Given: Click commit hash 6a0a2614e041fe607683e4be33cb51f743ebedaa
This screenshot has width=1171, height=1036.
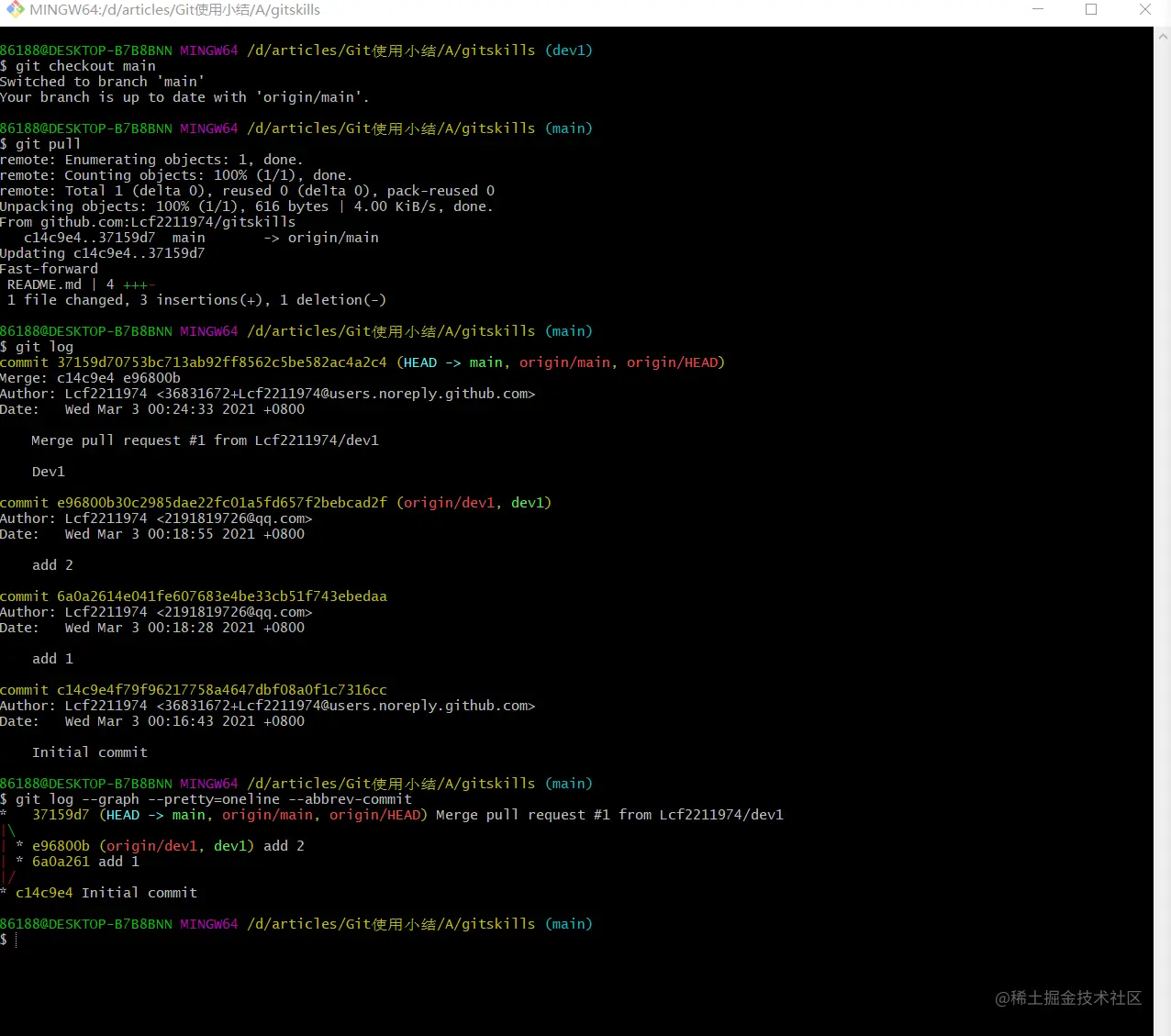Looking at the screenshot, I should [222, 596].
